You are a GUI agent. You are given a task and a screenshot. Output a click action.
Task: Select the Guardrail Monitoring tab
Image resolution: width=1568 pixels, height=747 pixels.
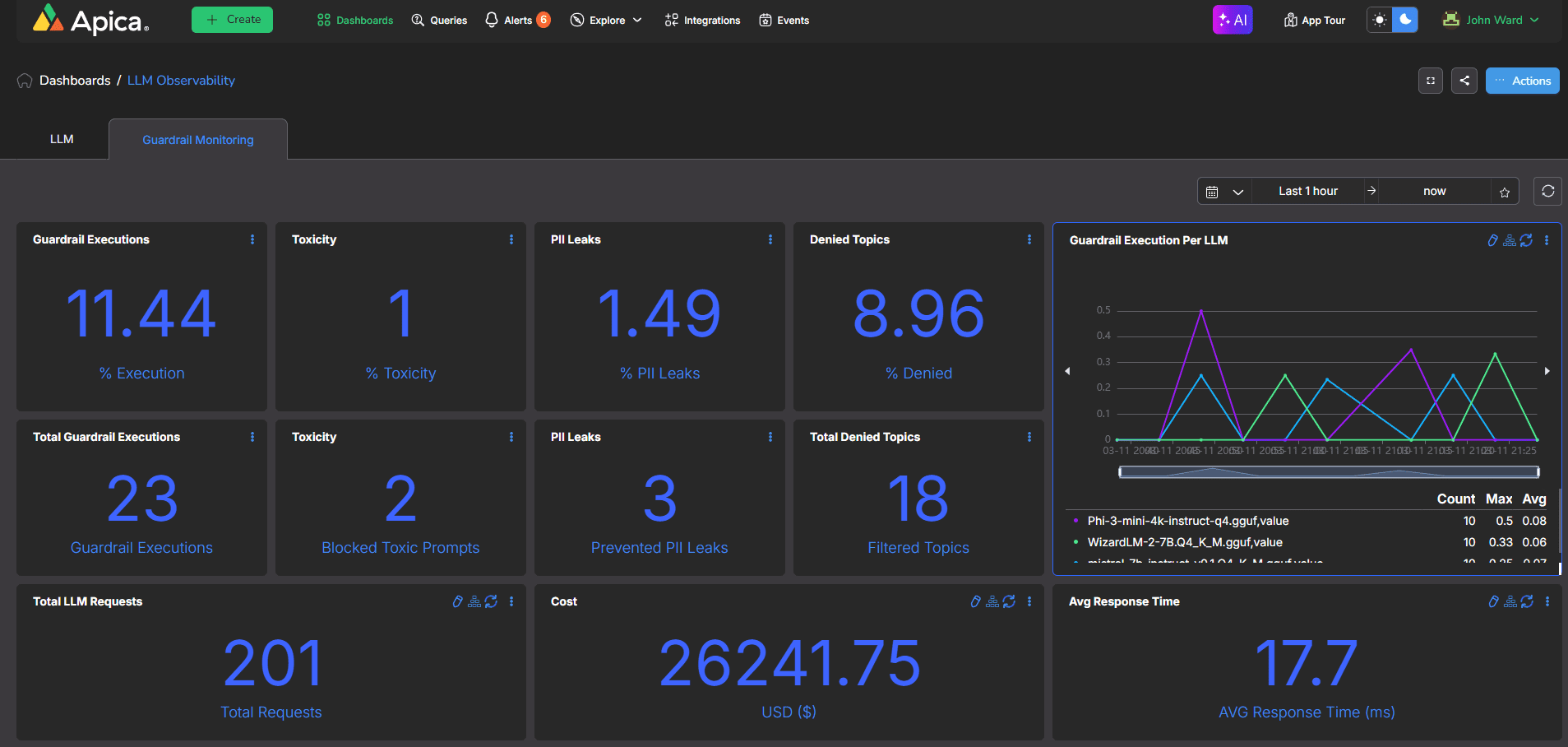coord(198,140)
